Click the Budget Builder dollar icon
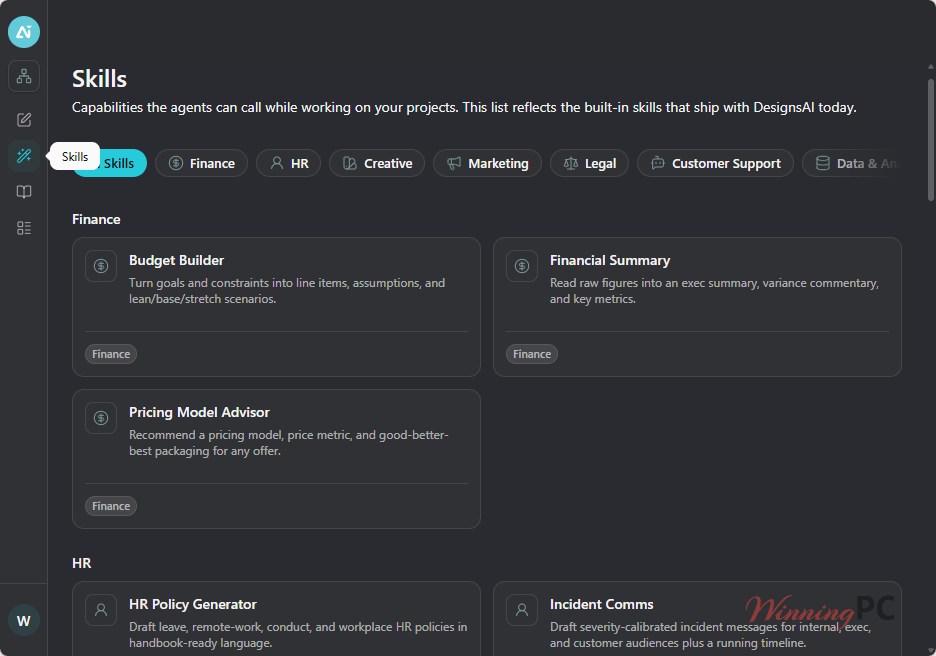This screenshot has height=656, width=936. point(101,266)
